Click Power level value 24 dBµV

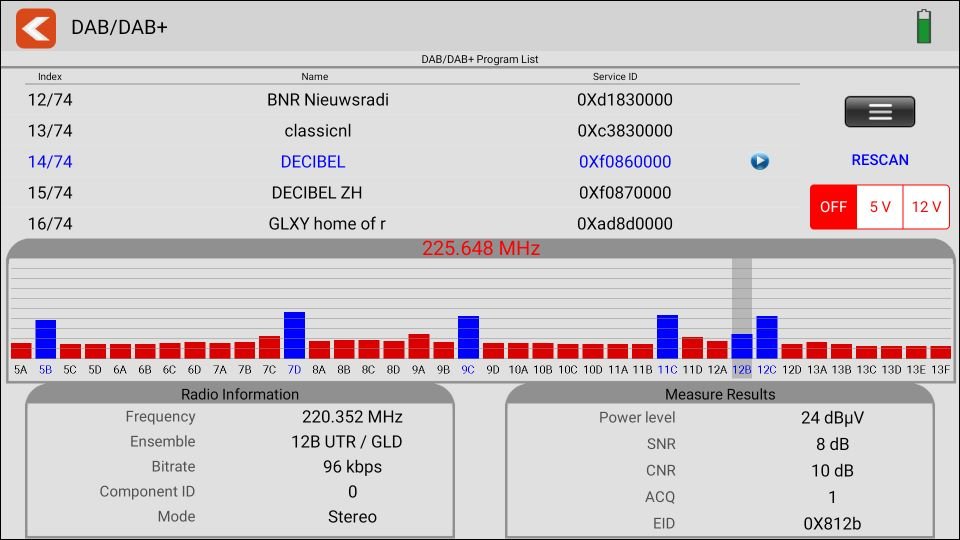(832, 418)
